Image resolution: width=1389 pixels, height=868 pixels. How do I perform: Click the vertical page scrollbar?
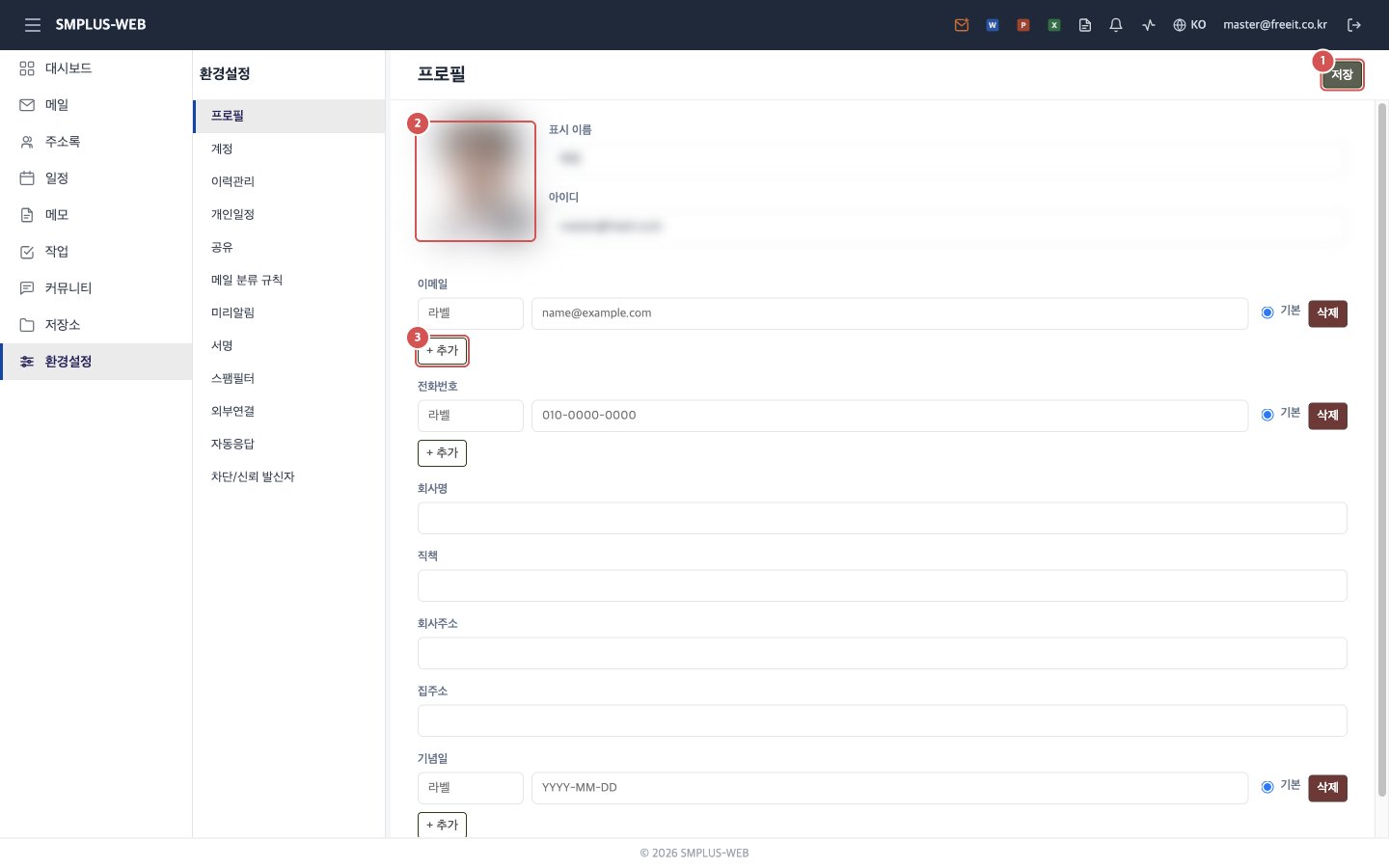pos(1382,449)
